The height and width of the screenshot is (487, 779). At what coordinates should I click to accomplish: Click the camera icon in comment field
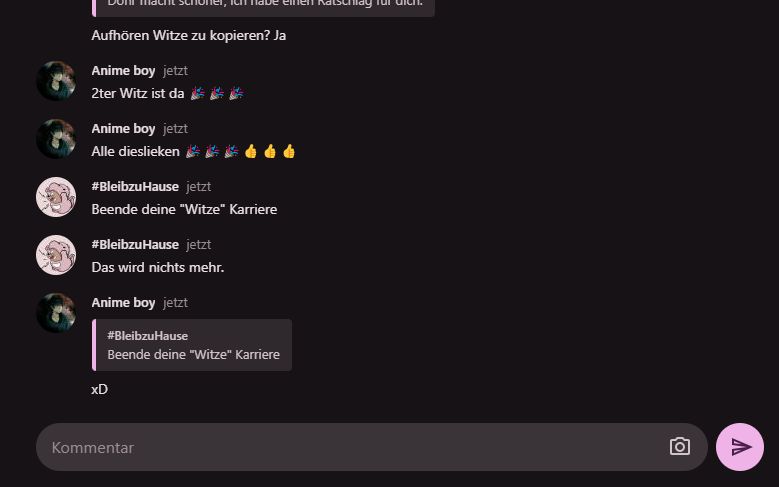click(x=680, y=446)
